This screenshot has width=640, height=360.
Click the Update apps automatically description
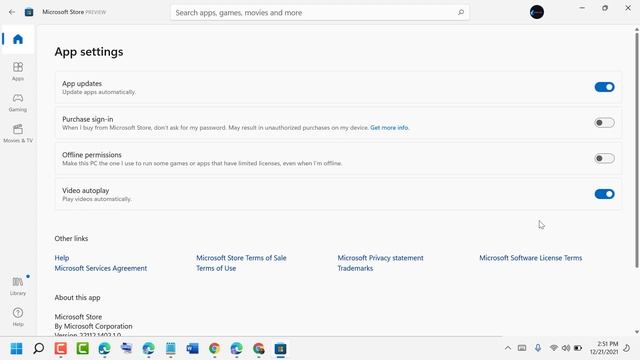[99, 92]
